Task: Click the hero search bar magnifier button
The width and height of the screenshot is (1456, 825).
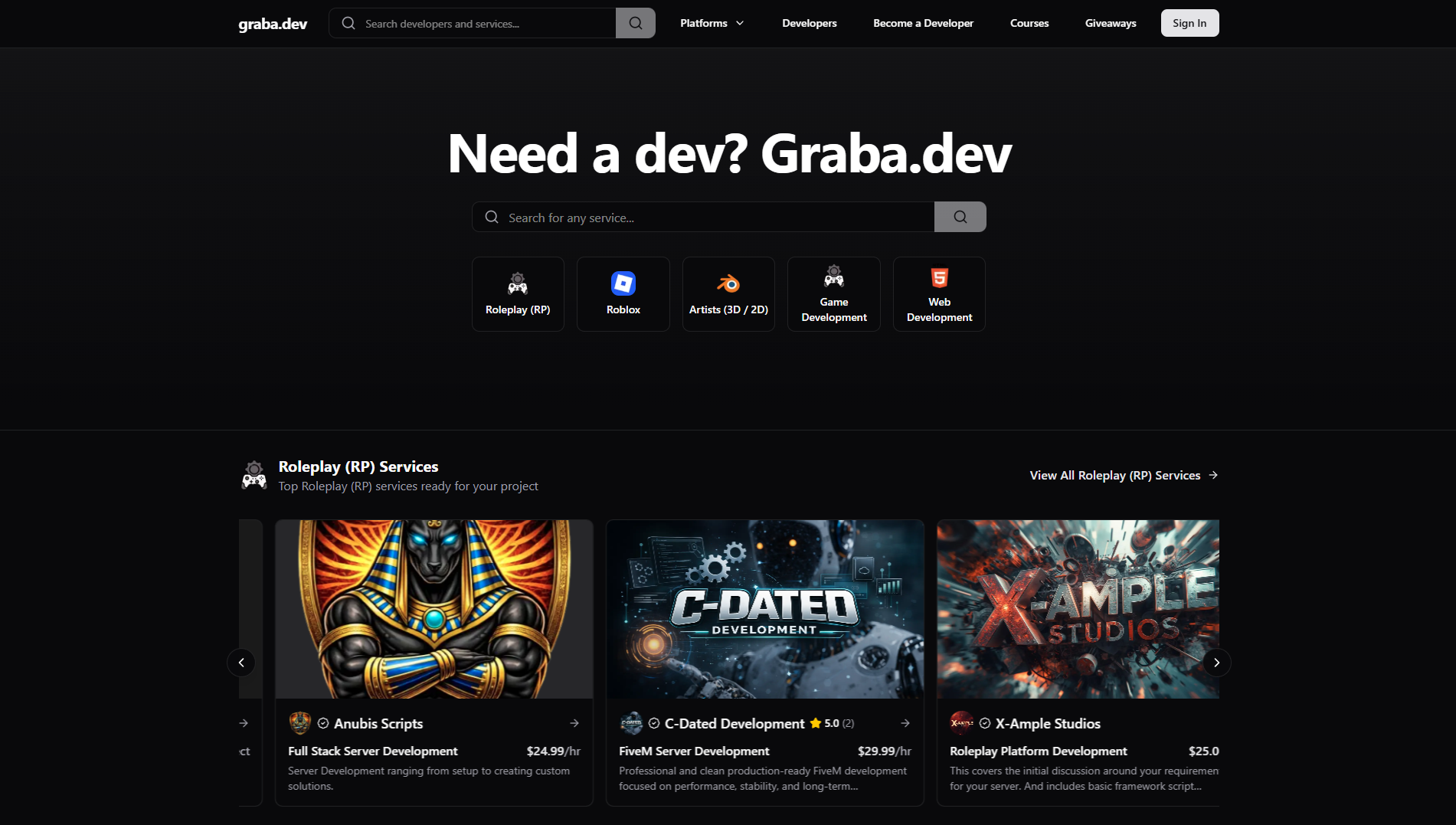Action: [x=960, y=217]
